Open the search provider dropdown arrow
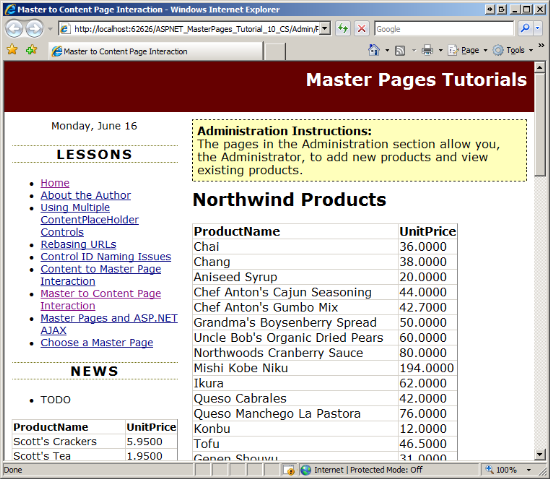Screen dimensions: 550x479 (537, 28)
